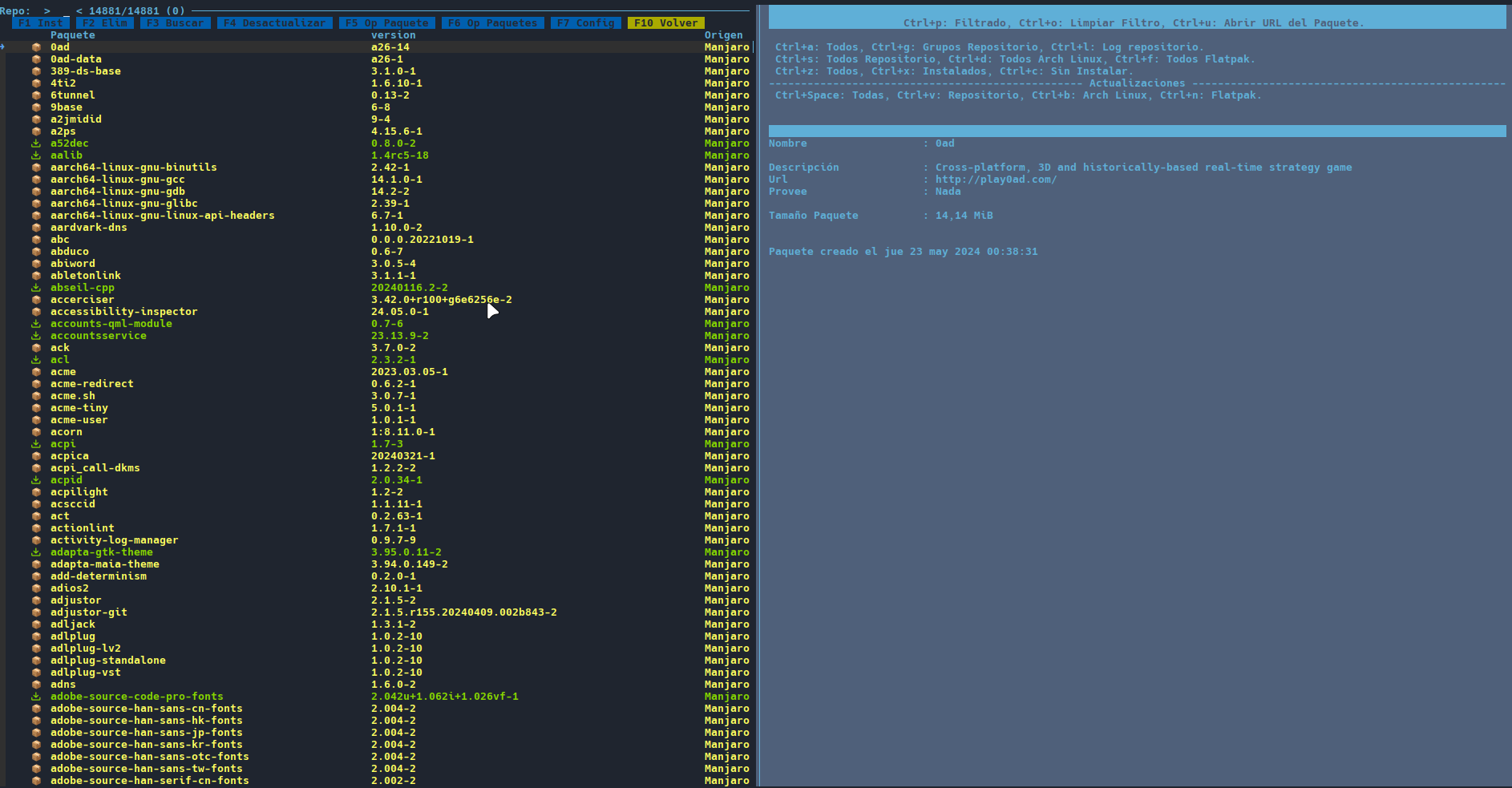This screenshot has width=1512, height=788.
Task: Select the acme-redirect package row
Action: [x=377, y=384]
